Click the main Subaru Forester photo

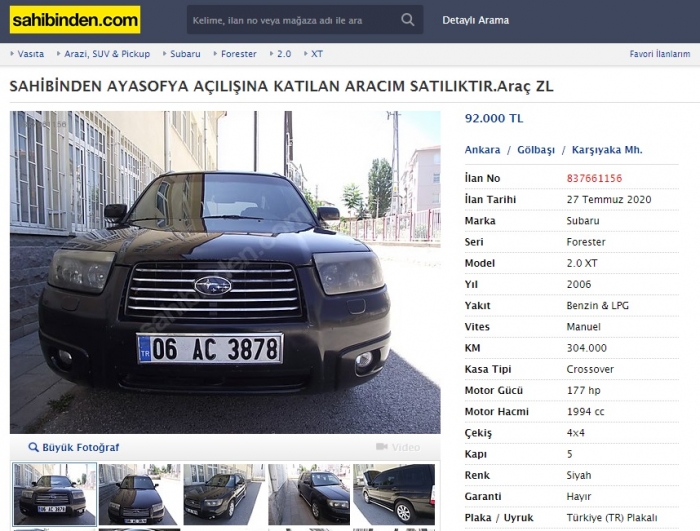(225, 272)
